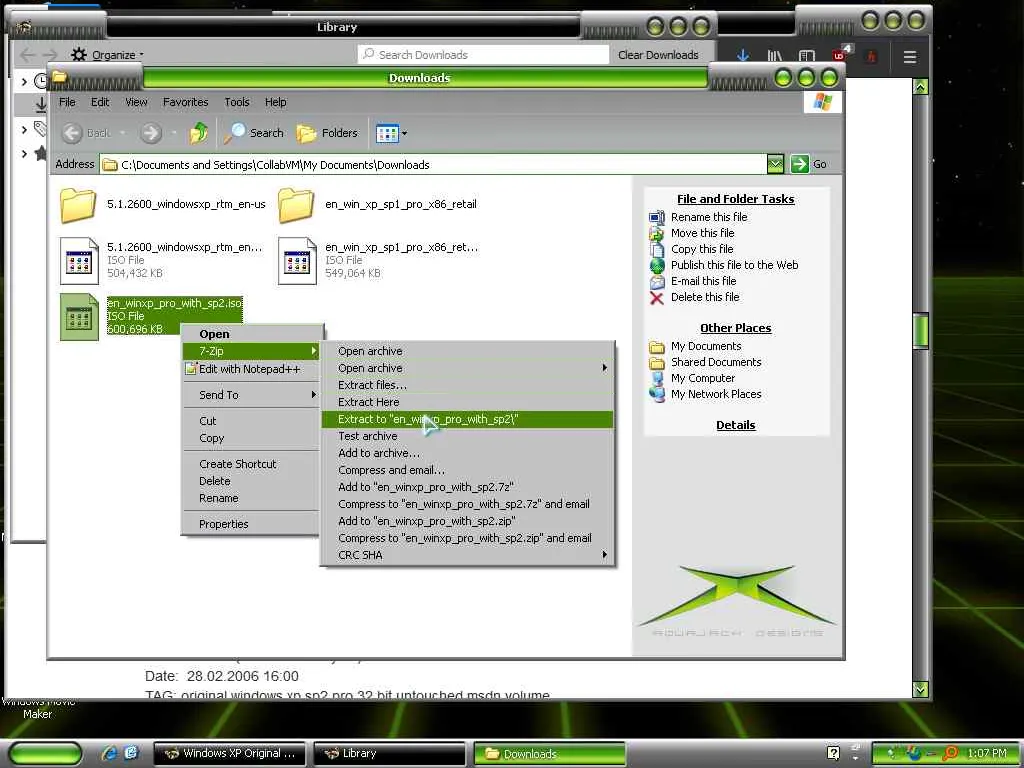
Task: Select the 504,432 KB ISO file icon
Action: point(78,261)
